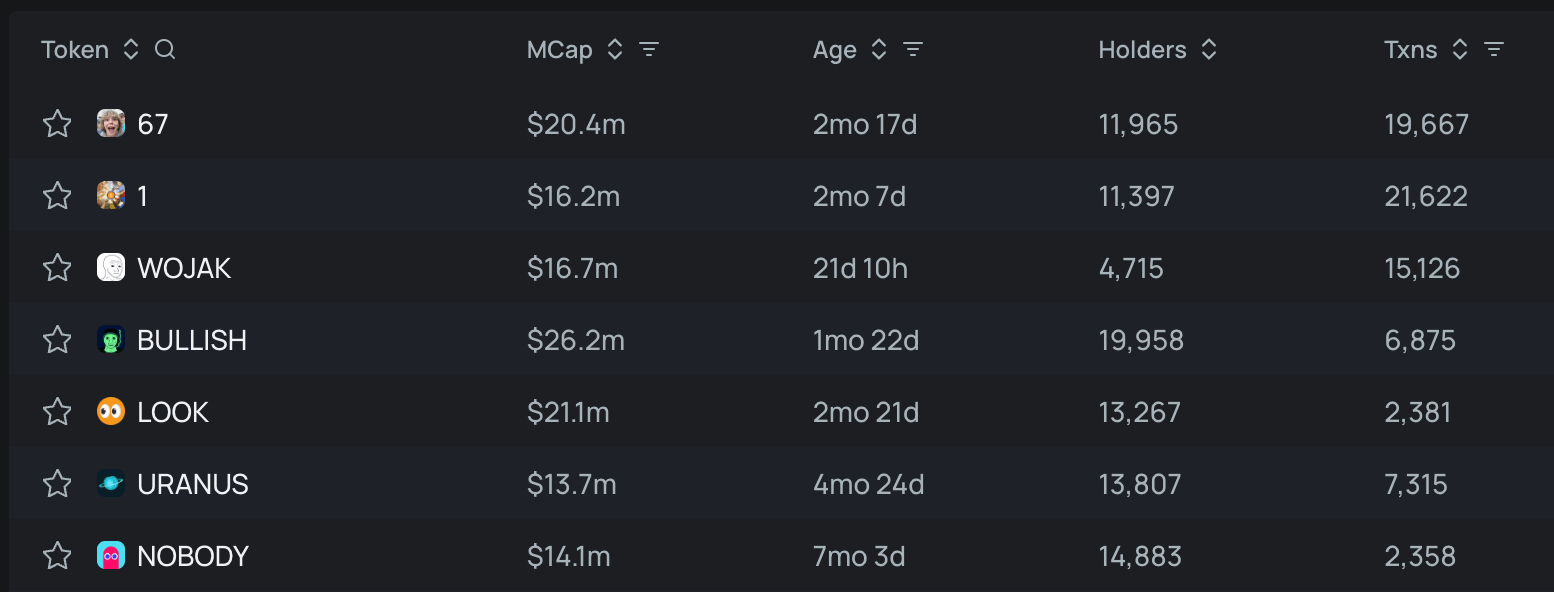Click the search icon beside Token header
Image resolution: width=1554 pixels, height=592 pixels.
point(165,50)
